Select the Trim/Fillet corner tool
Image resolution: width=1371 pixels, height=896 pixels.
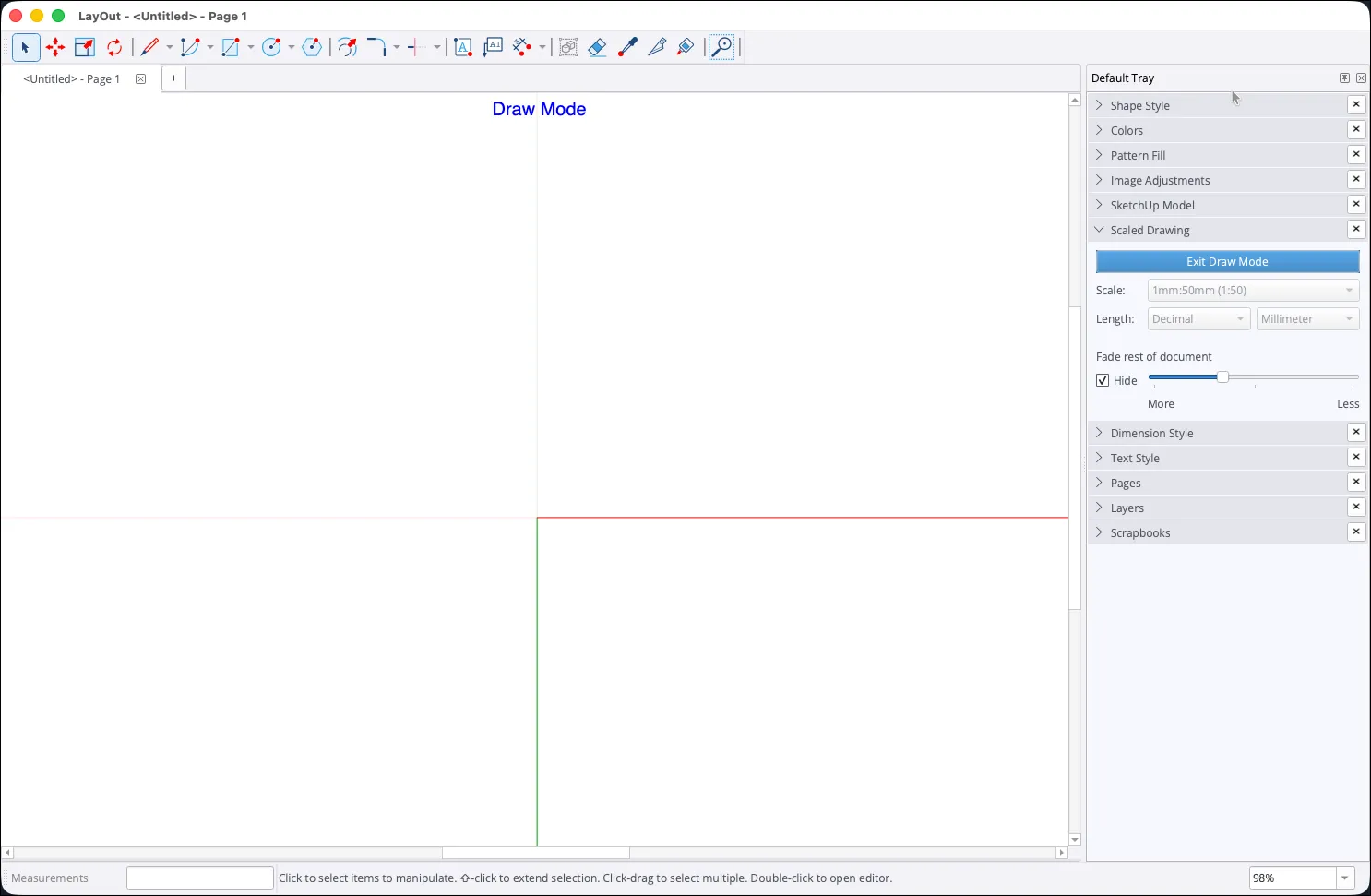click(x=376, y=47)
